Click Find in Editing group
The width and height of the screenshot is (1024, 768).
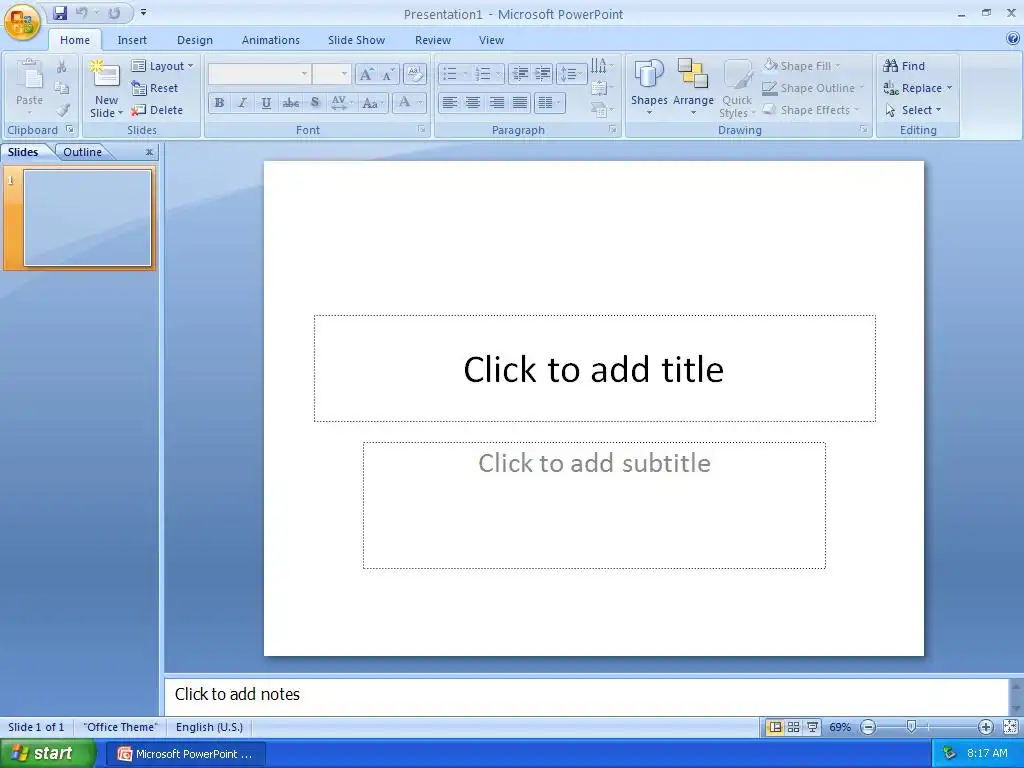[904, 66]
